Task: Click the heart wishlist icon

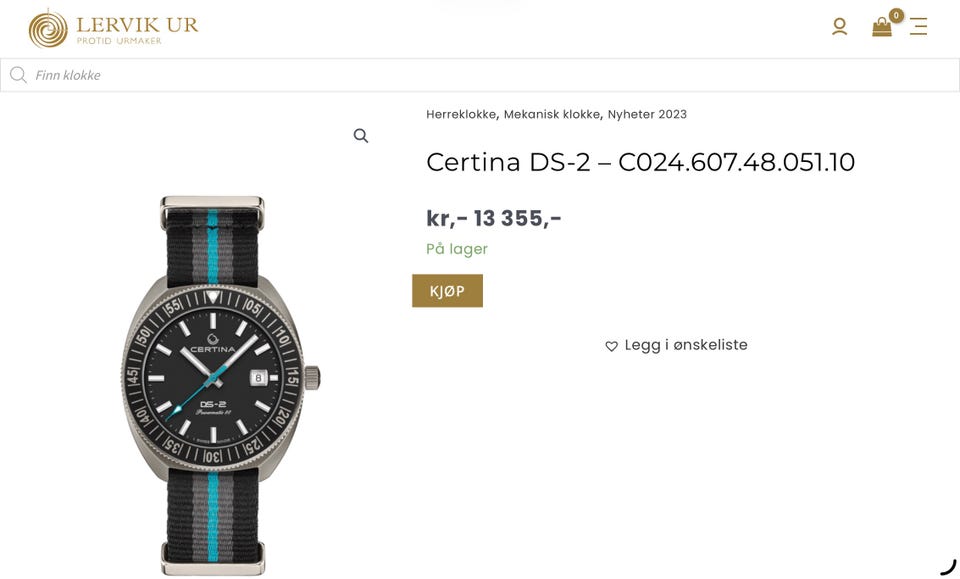Action: pyautogui.click(x=611, y=346)
